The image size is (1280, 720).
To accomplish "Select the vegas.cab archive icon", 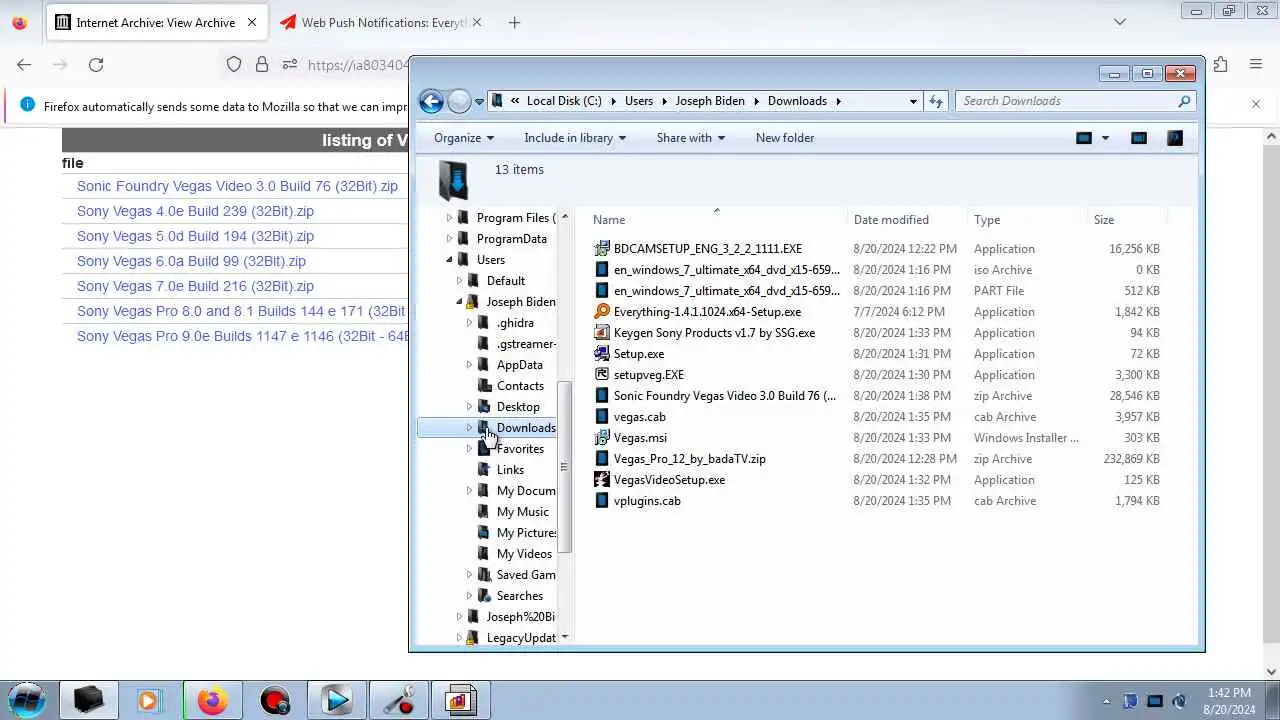I will (x=602, y=417).
